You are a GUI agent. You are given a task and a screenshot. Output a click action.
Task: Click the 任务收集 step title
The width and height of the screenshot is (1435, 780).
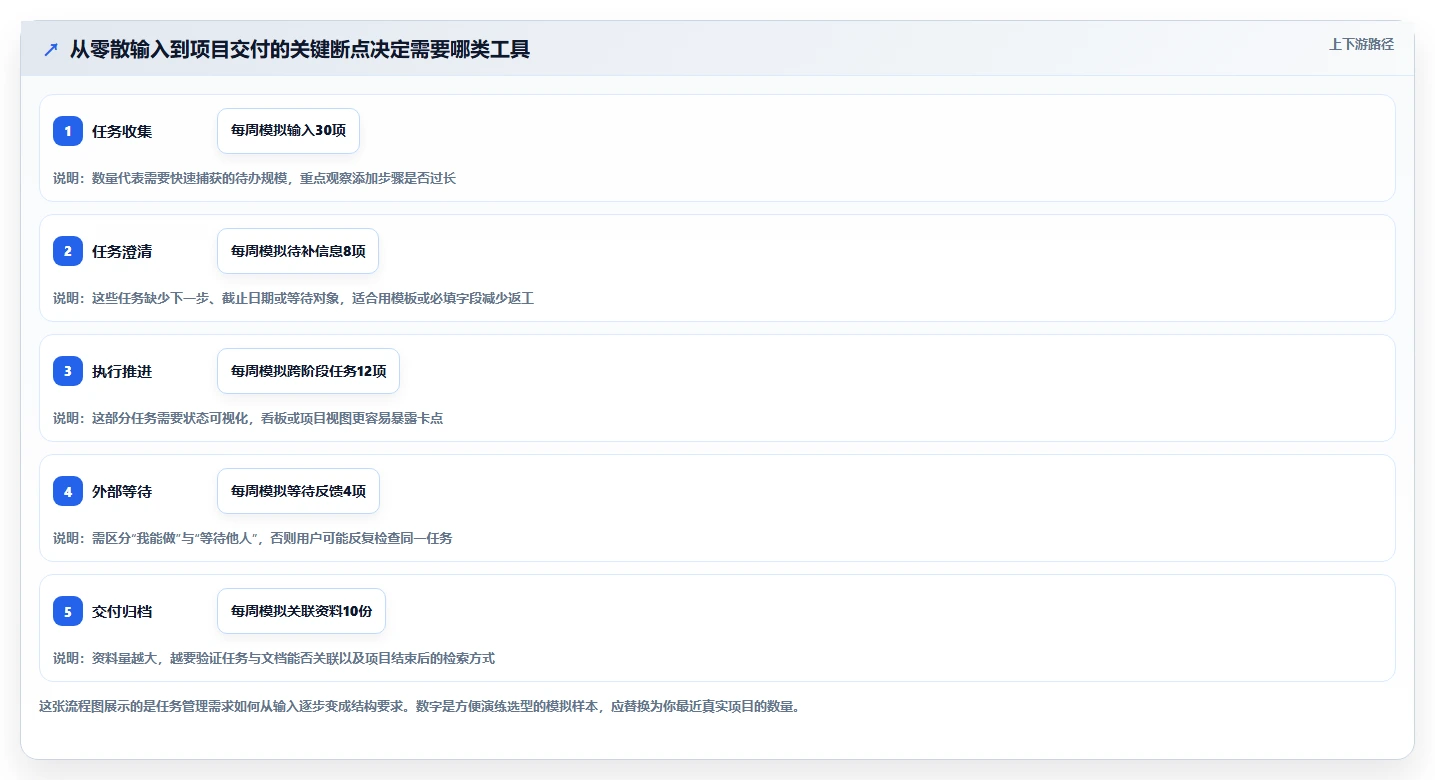[122, 131]
